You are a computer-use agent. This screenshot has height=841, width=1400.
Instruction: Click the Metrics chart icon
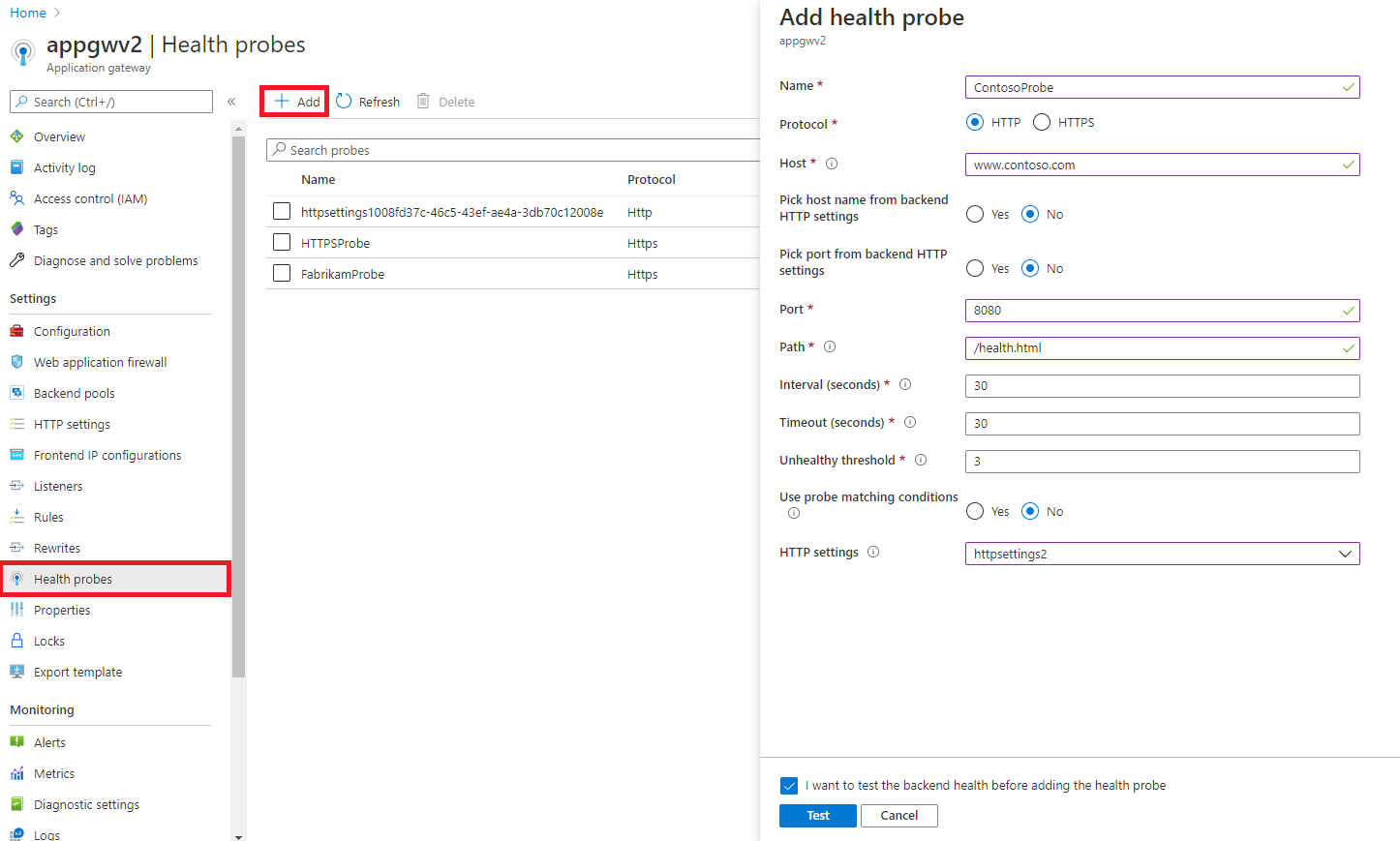(16, 773)
